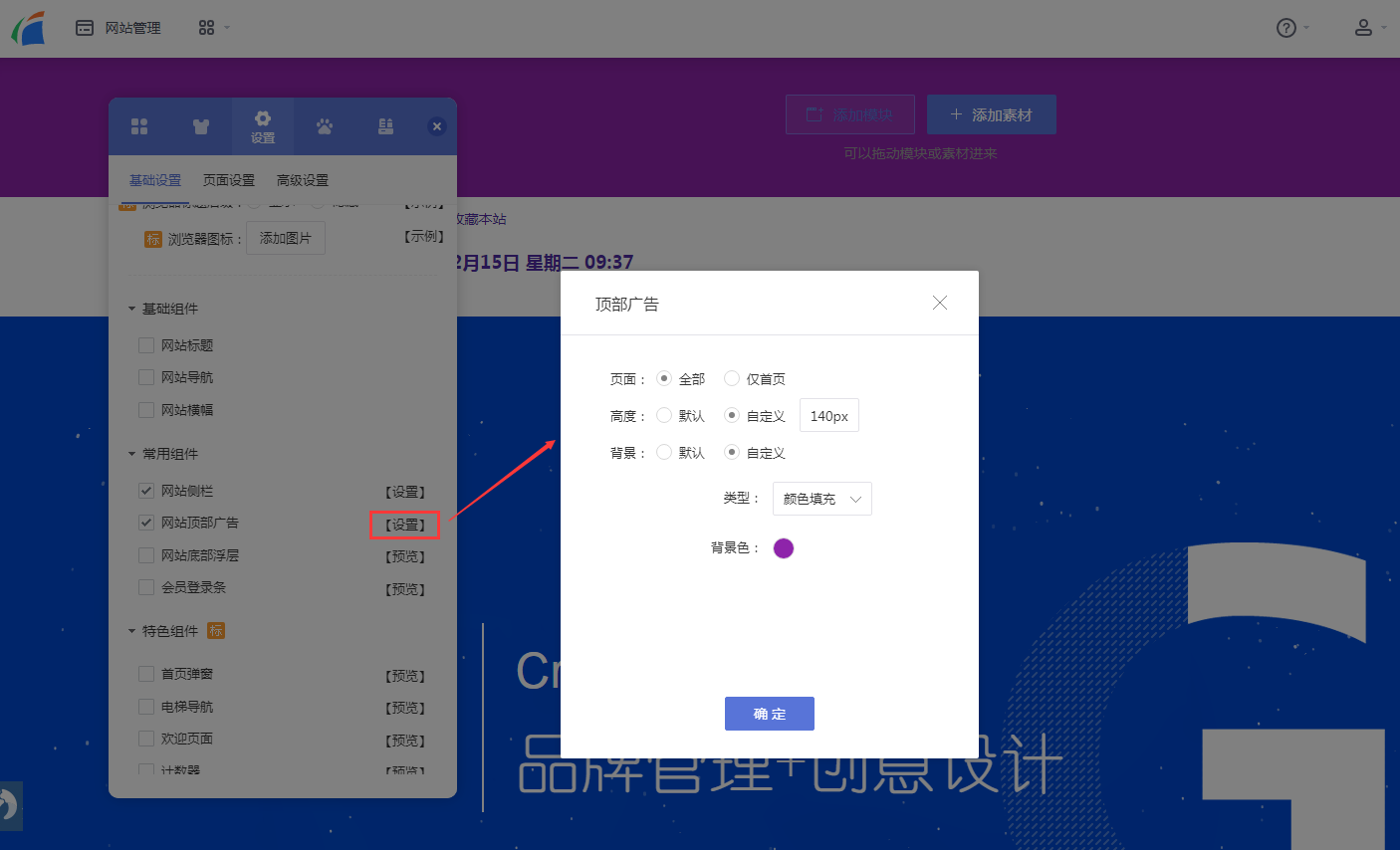The height and width of the screenshot is (850, 1400).
Task: Click 确定 button in dialog
Action: coord(770,714)
